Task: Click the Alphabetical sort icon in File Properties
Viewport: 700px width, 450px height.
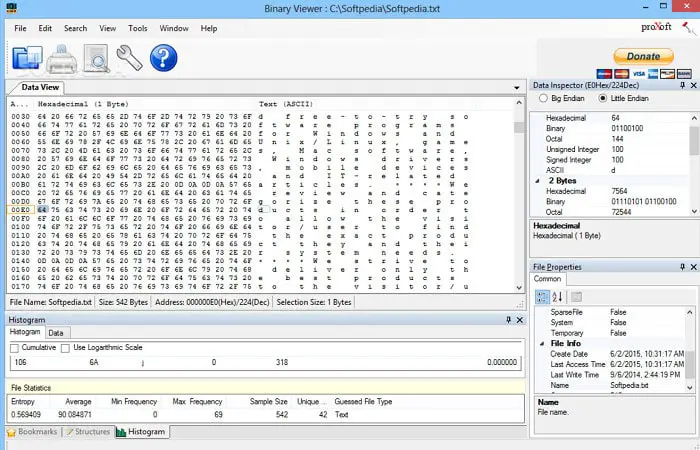Action: [x=557, y=297]
